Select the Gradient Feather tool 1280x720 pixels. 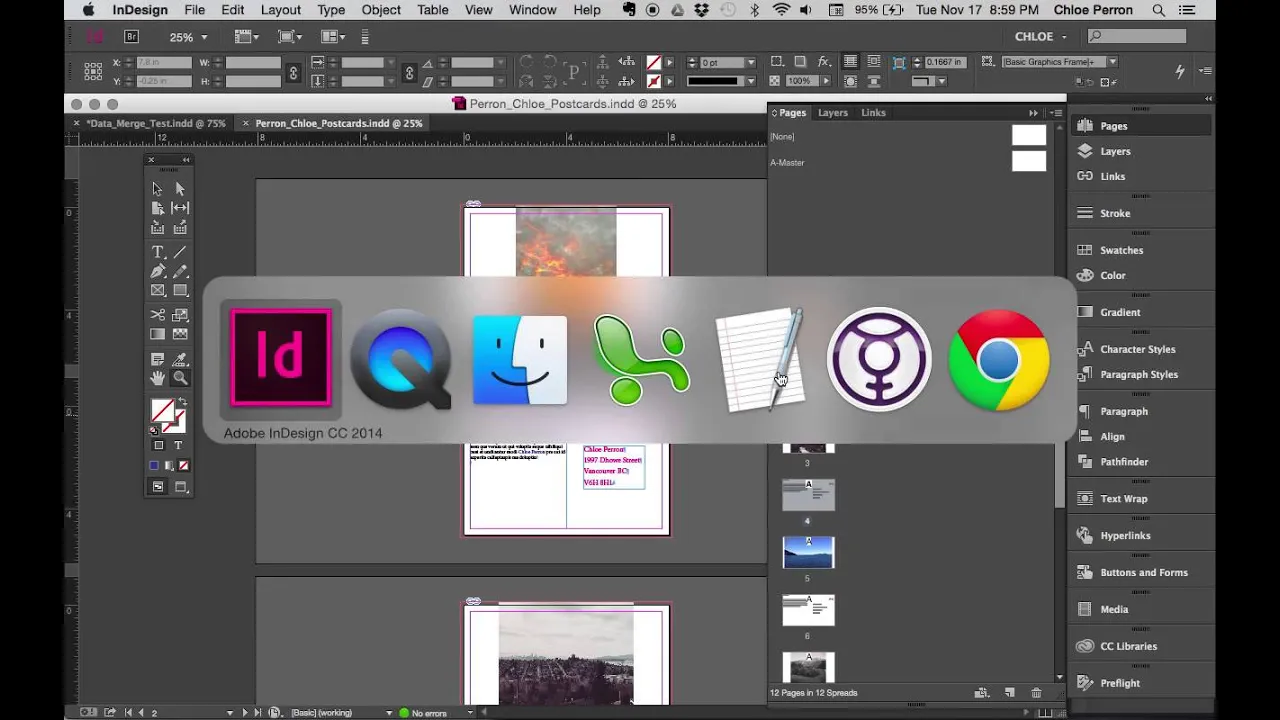click(180, 334)
